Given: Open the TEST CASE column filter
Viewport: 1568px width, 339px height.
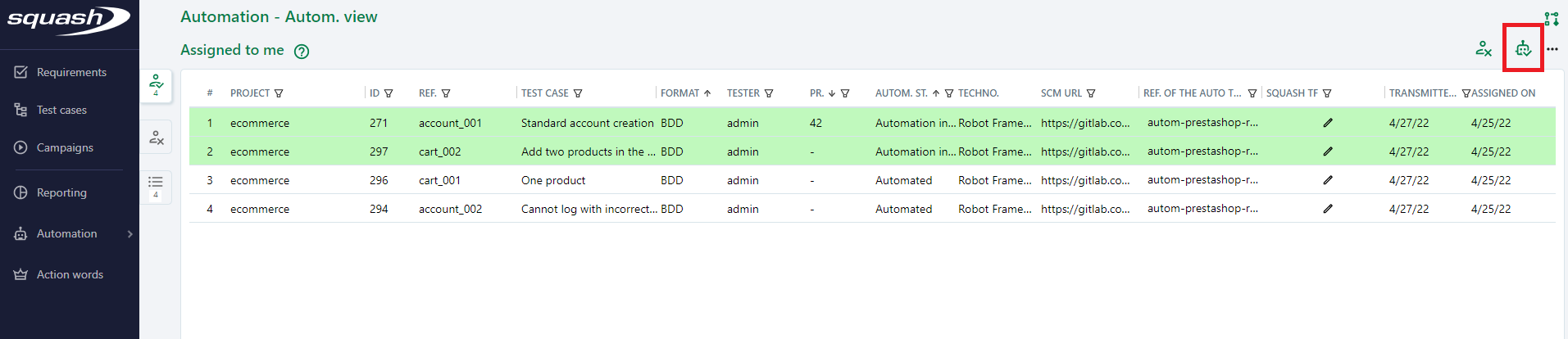Looking at the screenshot, I should (x=578, y=93).
